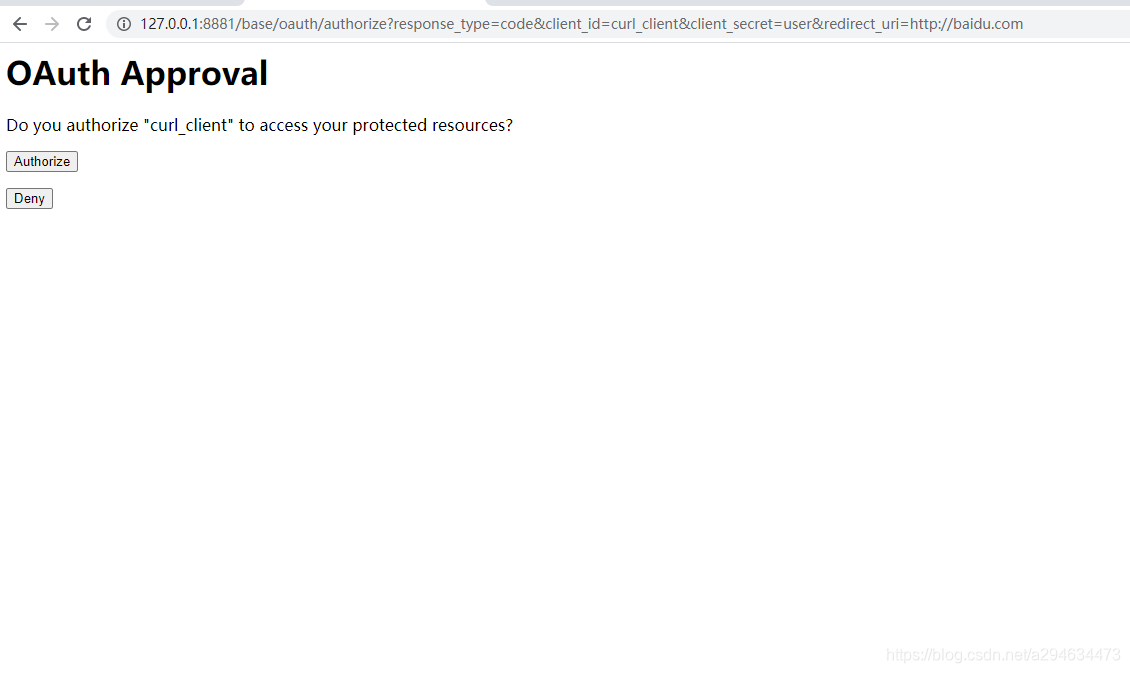Select the active browser tab at top

pos(365,3)
